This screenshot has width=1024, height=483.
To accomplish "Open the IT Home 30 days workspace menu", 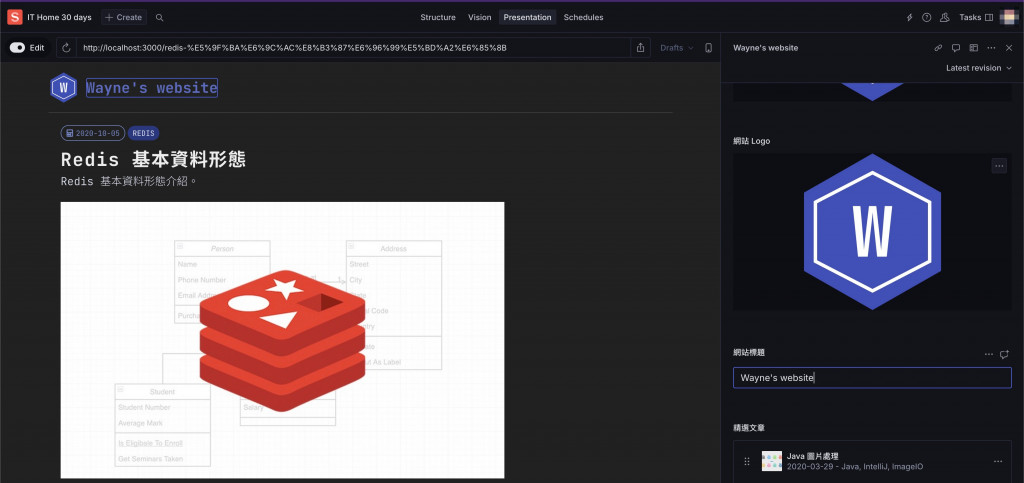I will click(x=59, y=18).
